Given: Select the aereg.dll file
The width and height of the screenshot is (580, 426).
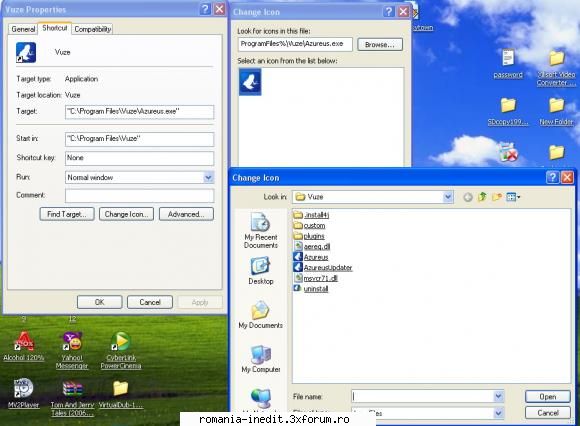Looking at the screenshot, I should [312, 246].
